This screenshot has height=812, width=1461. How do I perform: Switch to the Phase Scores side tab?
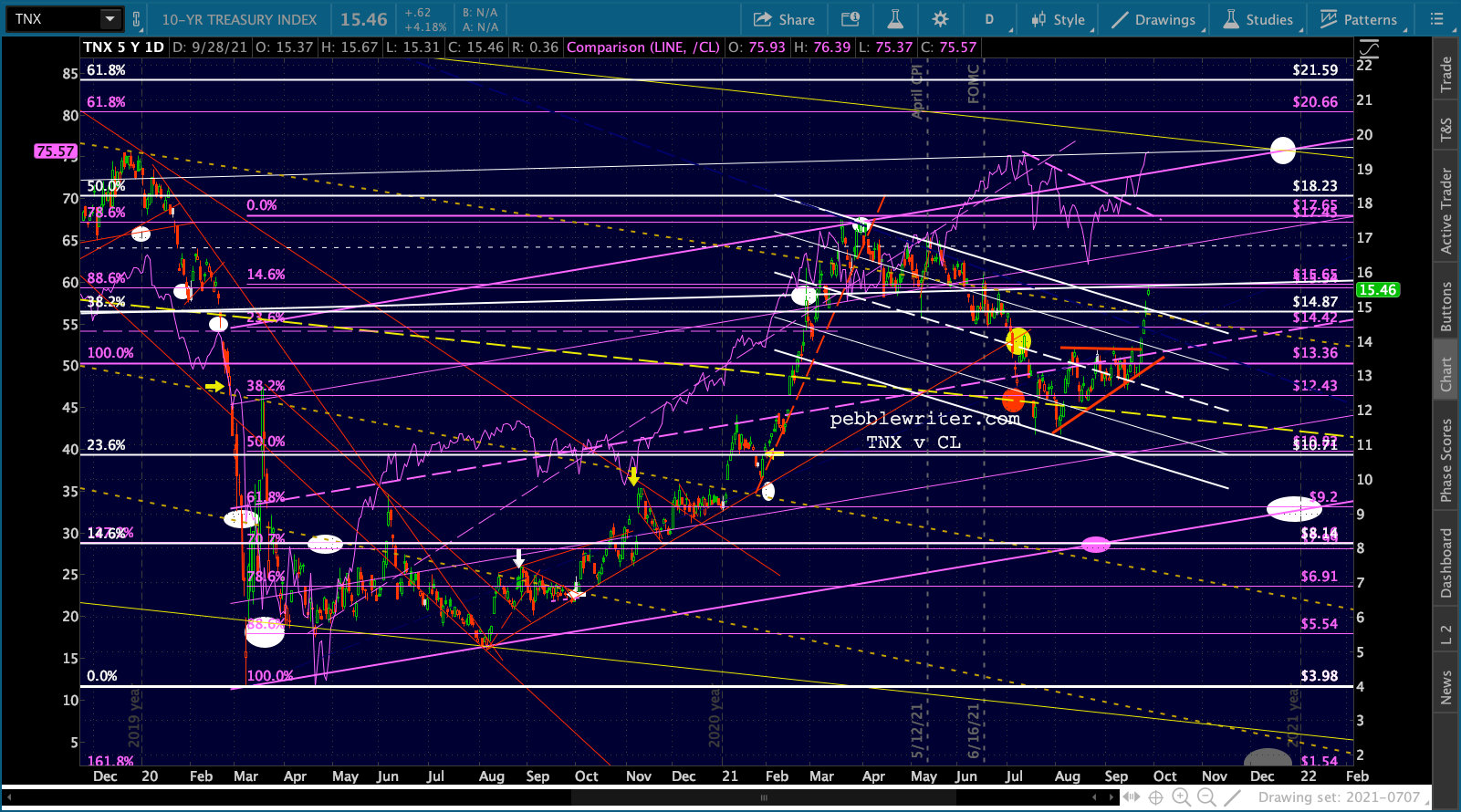click(x=1446, y=461)
